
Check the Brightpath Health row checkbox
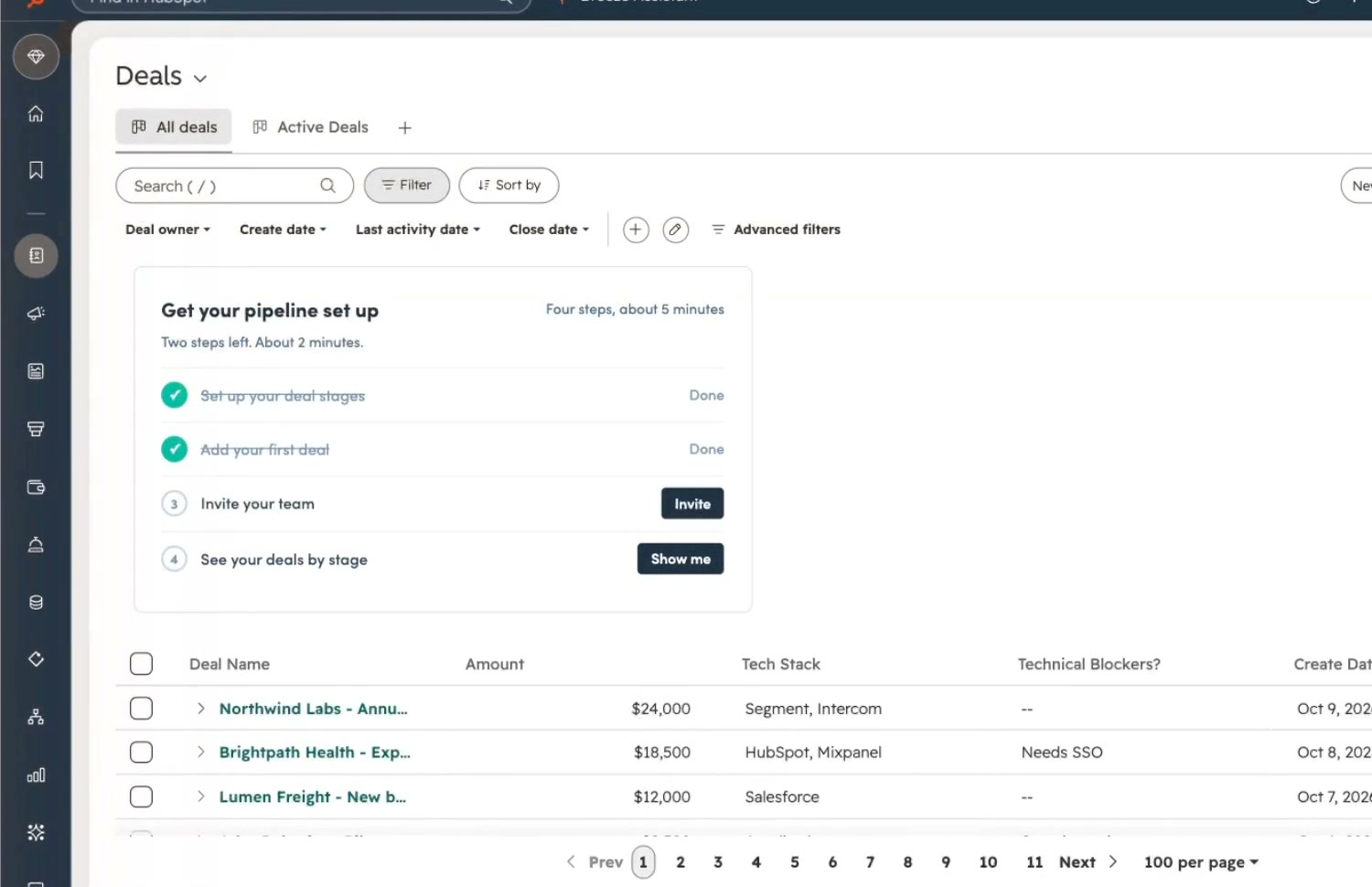point(141,753)
